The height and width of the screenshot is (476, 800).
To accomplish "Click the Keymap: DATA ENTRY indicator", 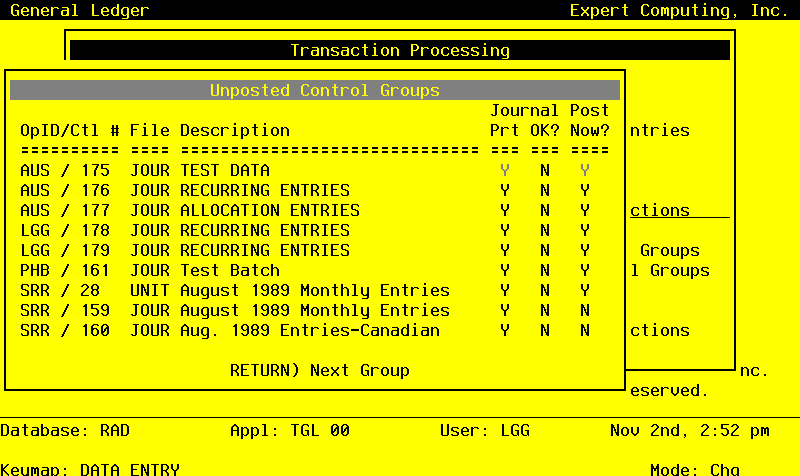I will tap(90, 469).
